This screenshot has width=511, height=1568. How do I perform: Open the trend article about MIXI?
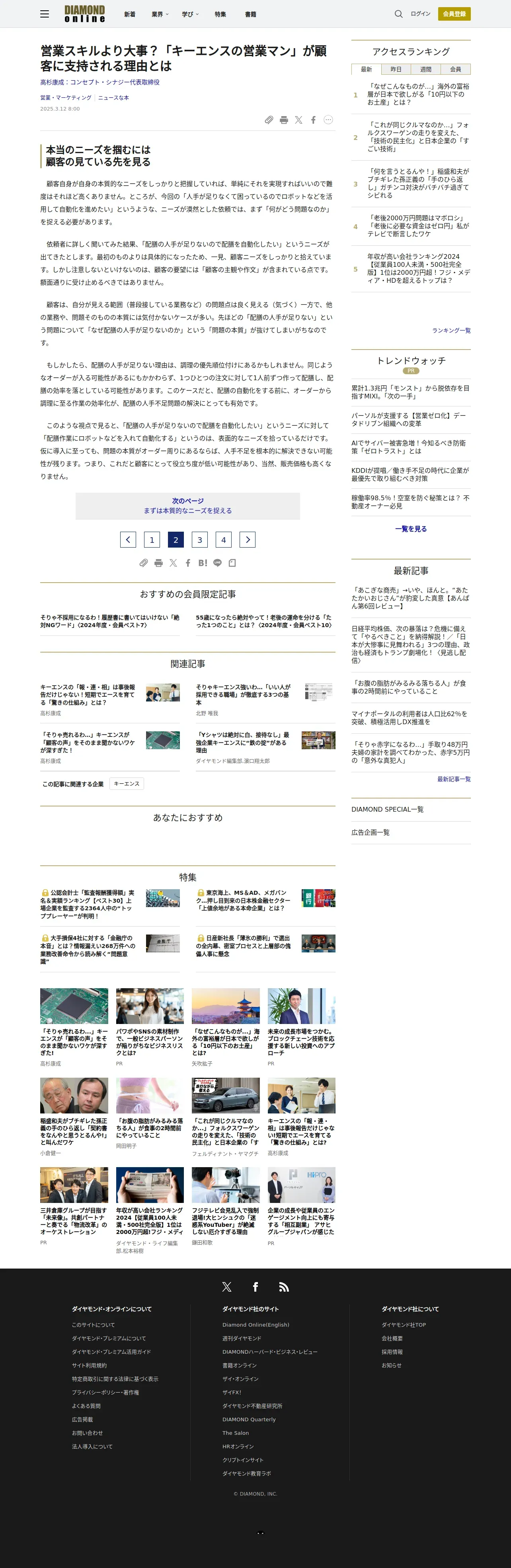410,392
